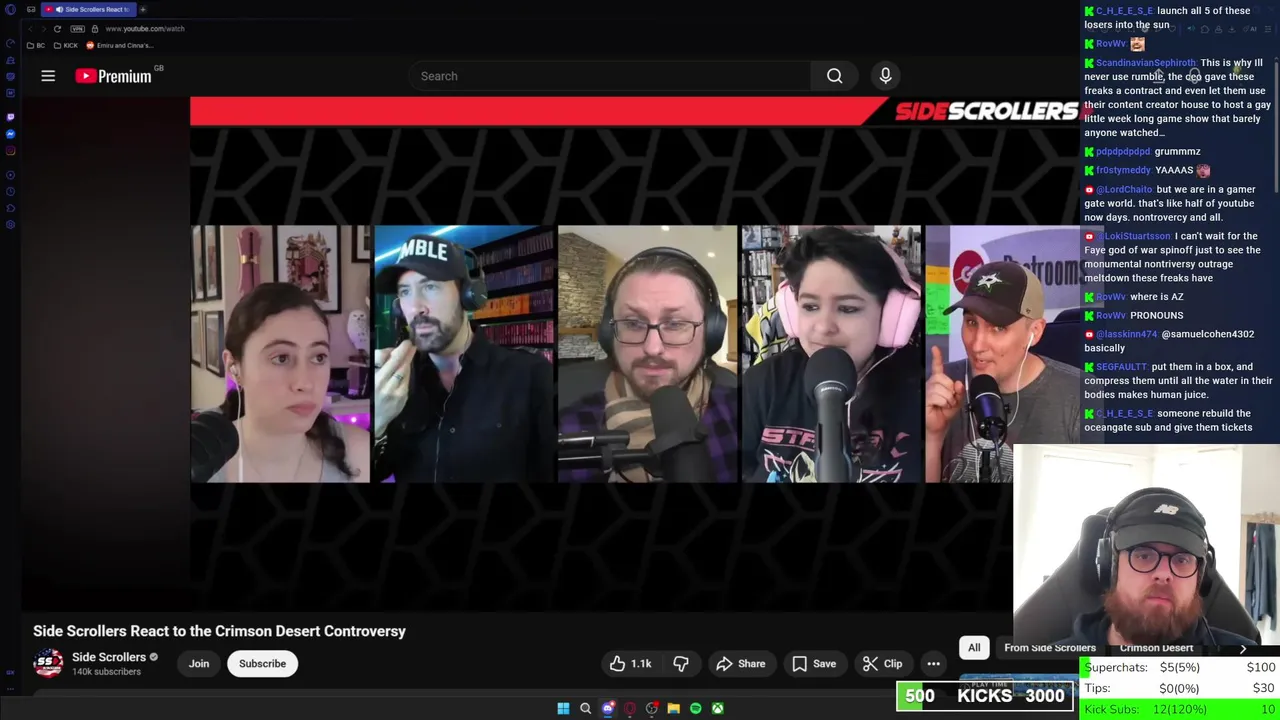Open Opera sidebar settings gear
Screen dimensions: 1280x720
pos(10,224)
